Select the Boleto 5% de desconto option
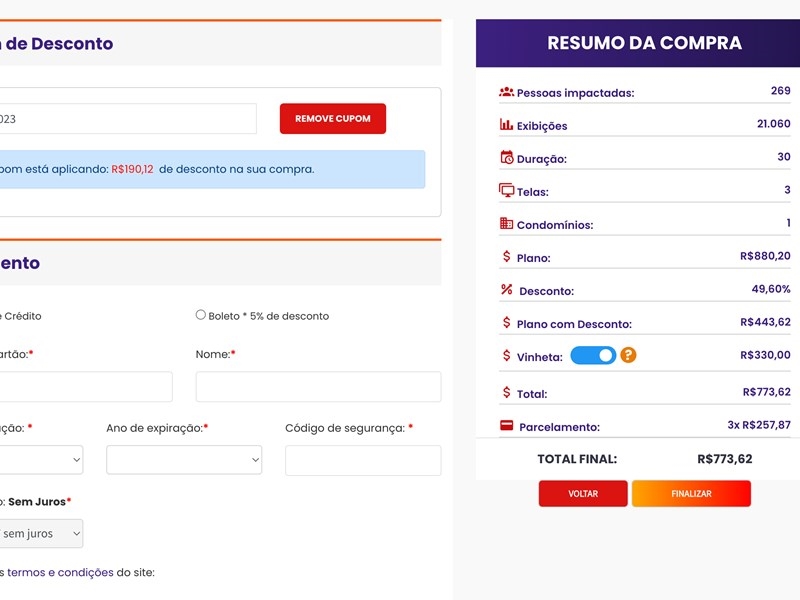 tap(201, 315)
